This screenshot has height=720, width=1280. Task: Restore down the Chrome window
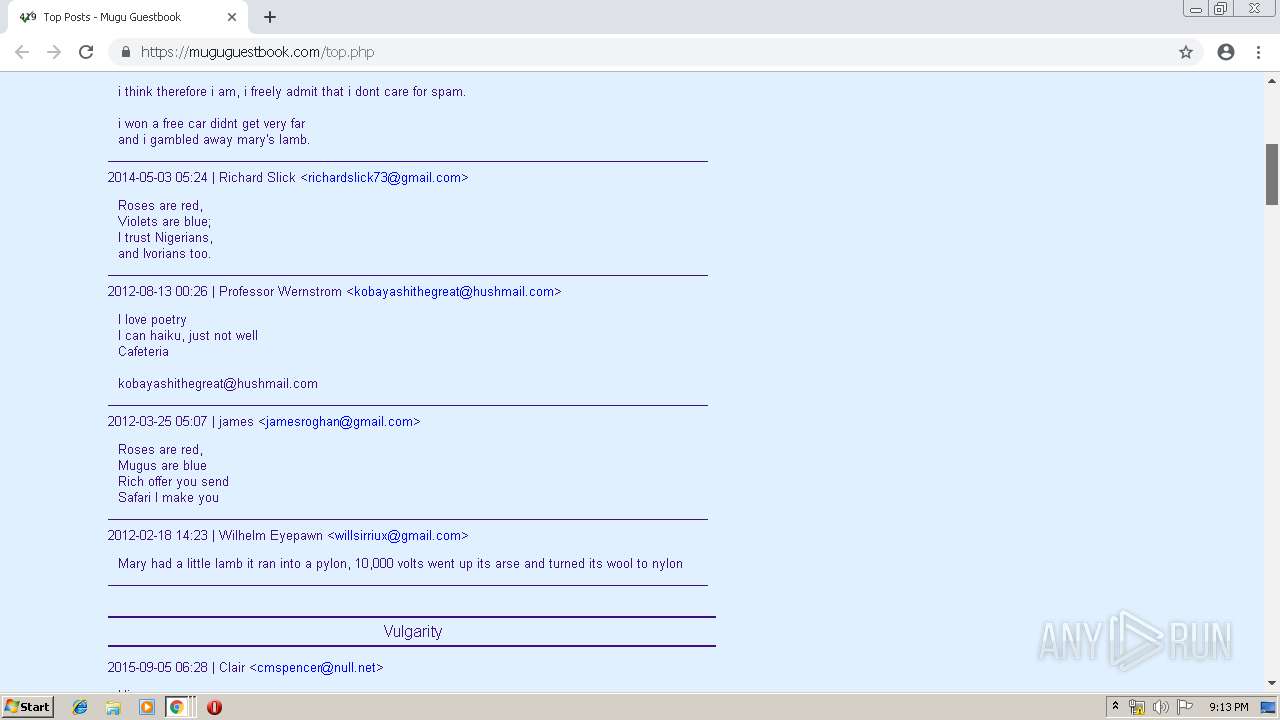(1221, 9)
